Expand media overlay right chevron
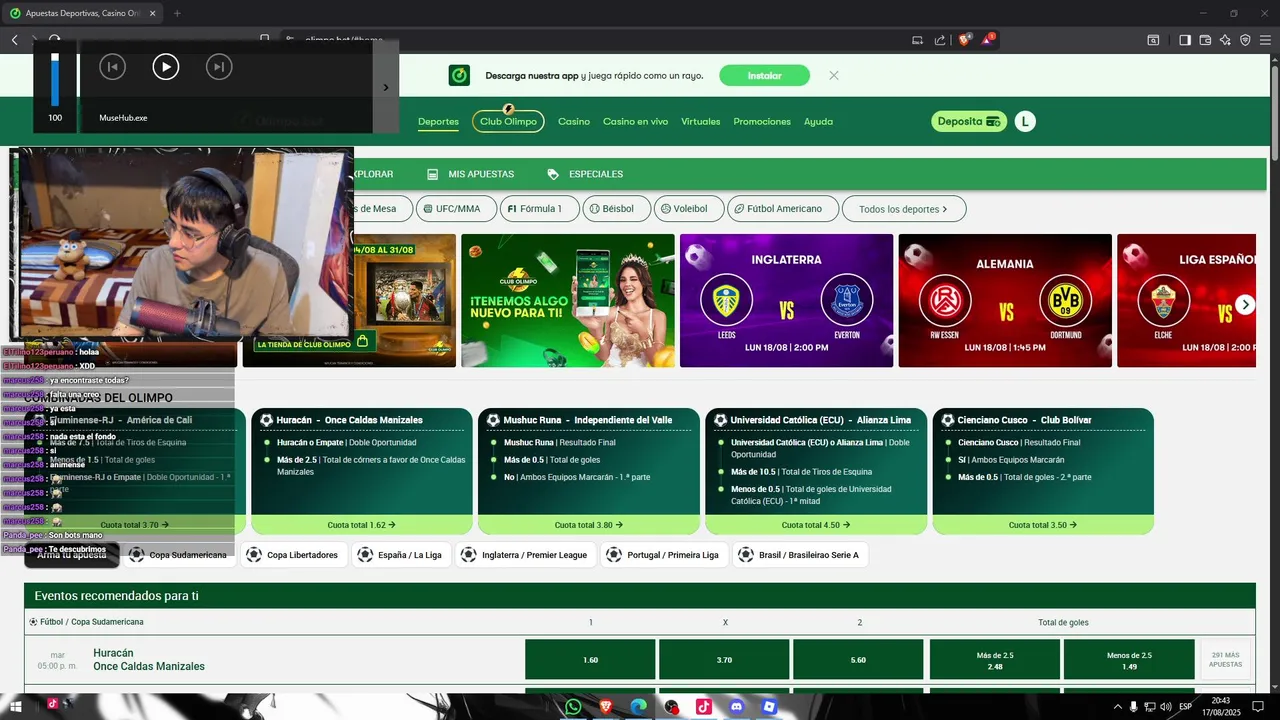This screenshot has width=1280, height=720. point(386,87)
